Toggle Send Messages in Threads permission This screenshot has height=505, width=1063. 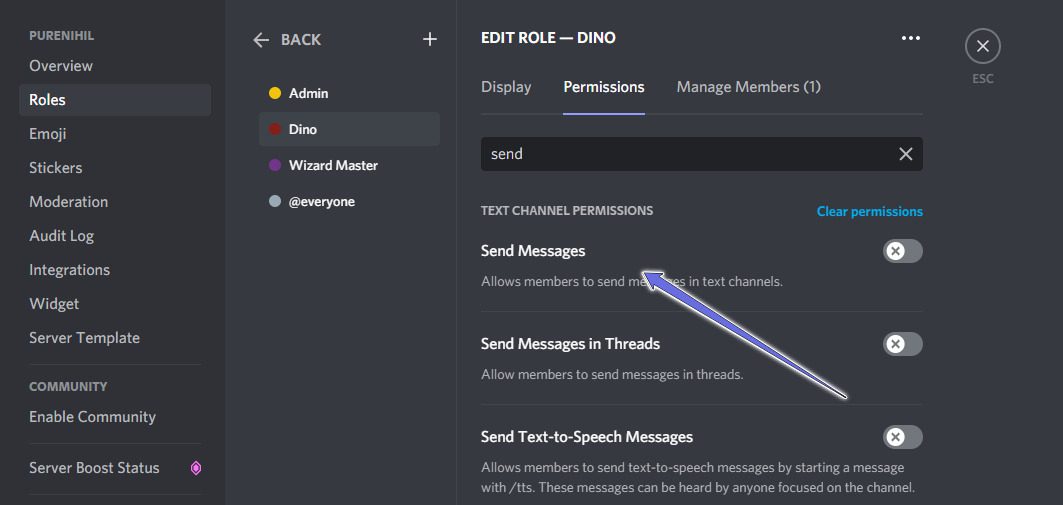[902, 344]
